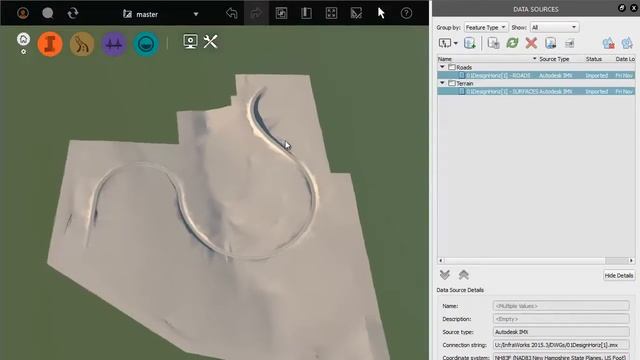This screenshot has width=640, height=360.
Task: Open the purple bridge design tools
Action: tap(114, 44)
